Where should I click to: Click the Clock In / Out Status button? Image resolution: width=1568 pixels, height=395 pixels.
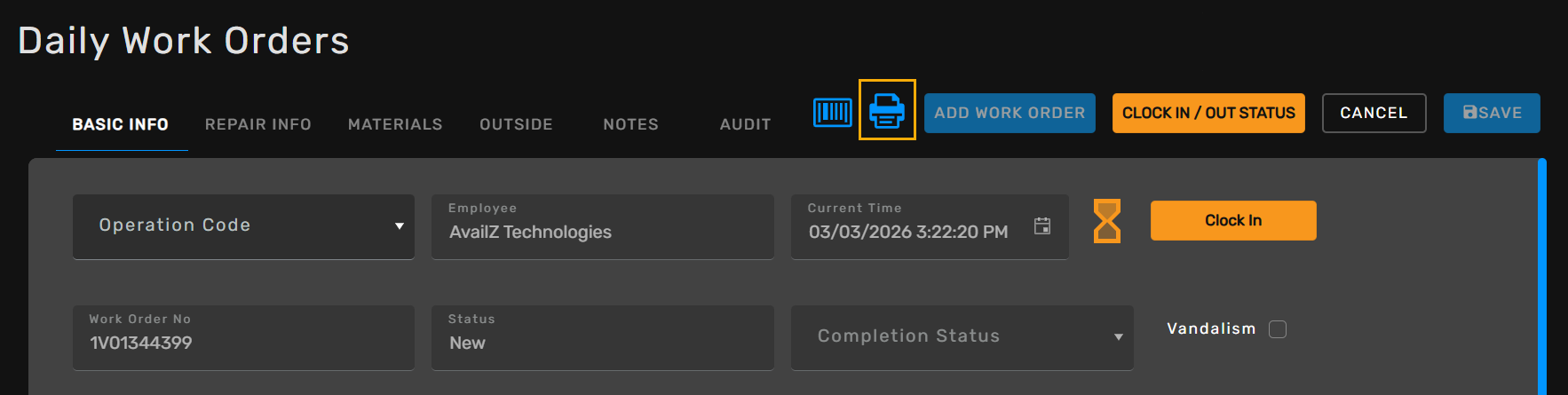1208,114
